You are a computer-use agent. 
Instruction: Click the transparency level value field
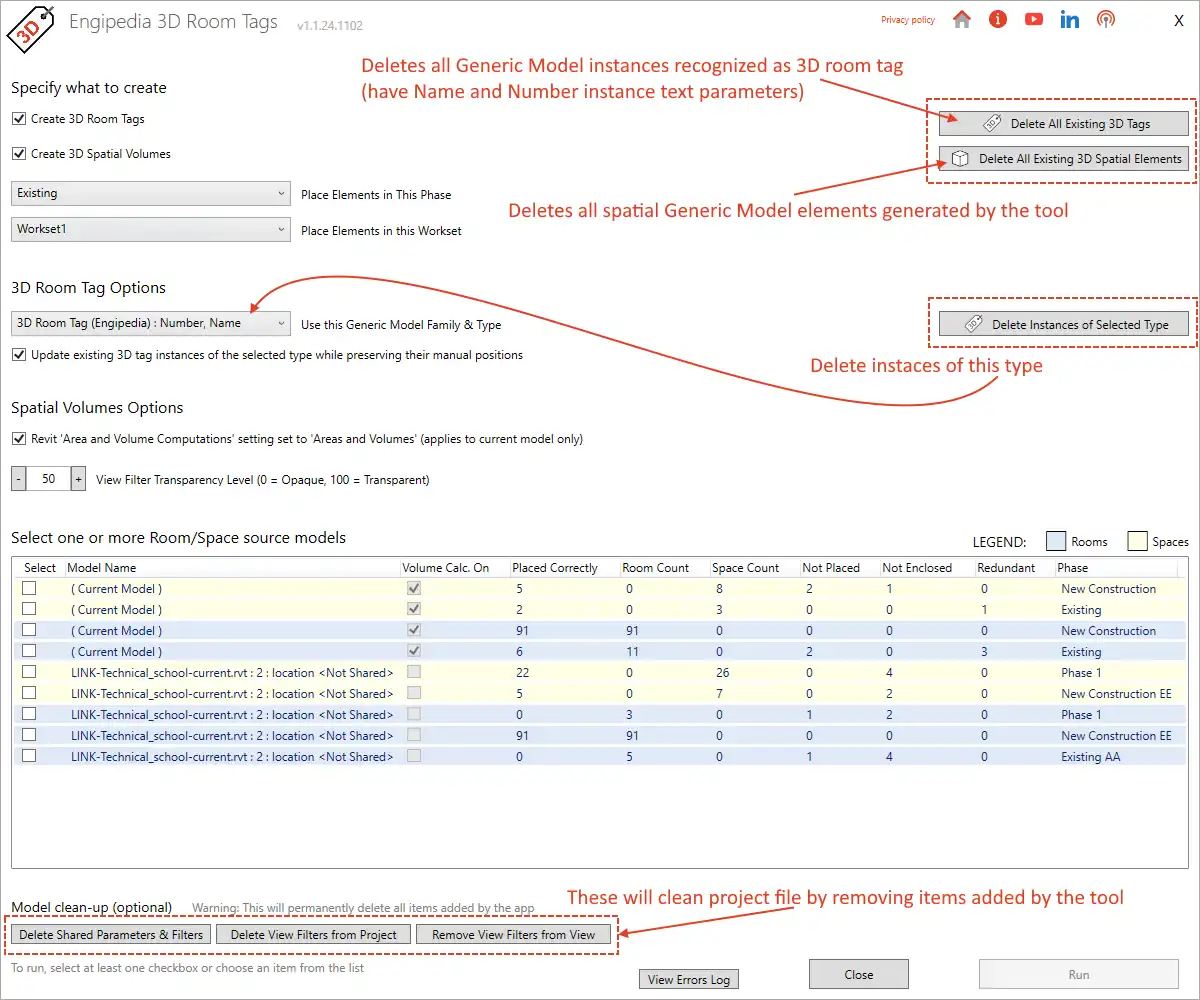point(49,479)
